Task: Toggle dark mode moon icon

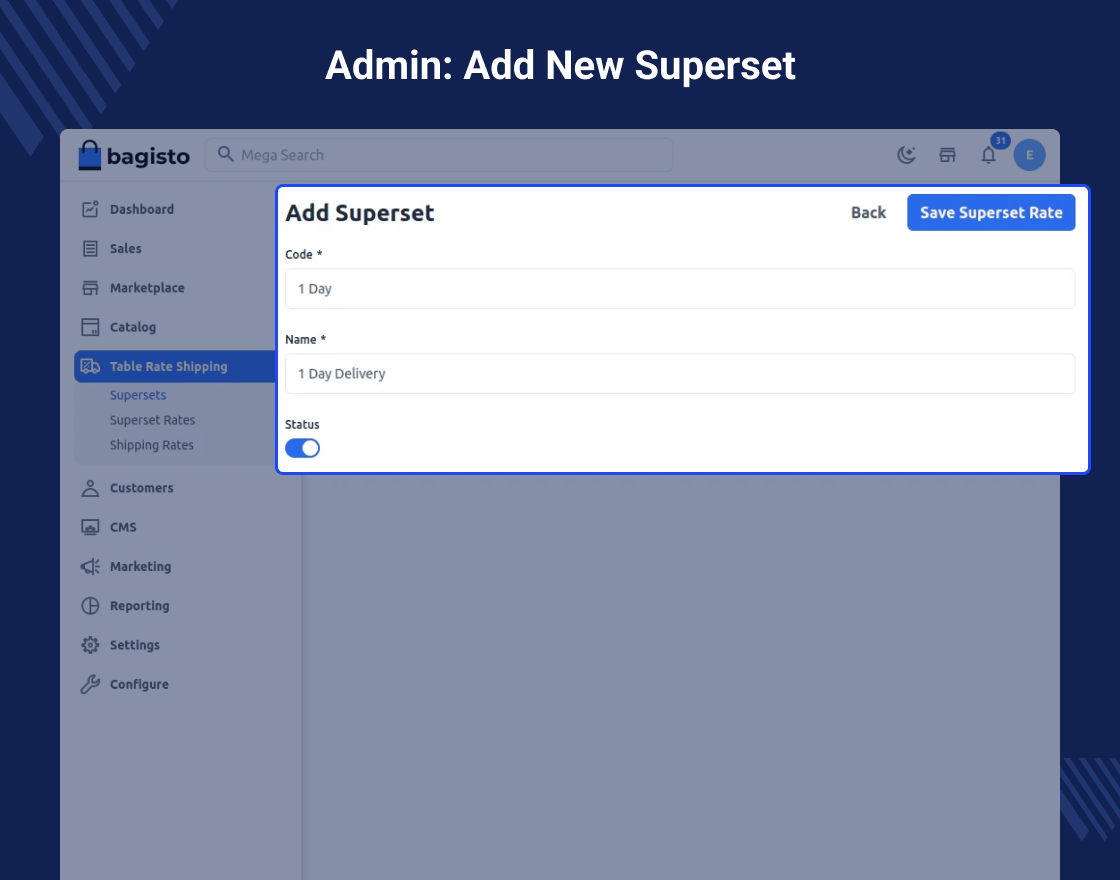Action: click(x=906, y=155)
